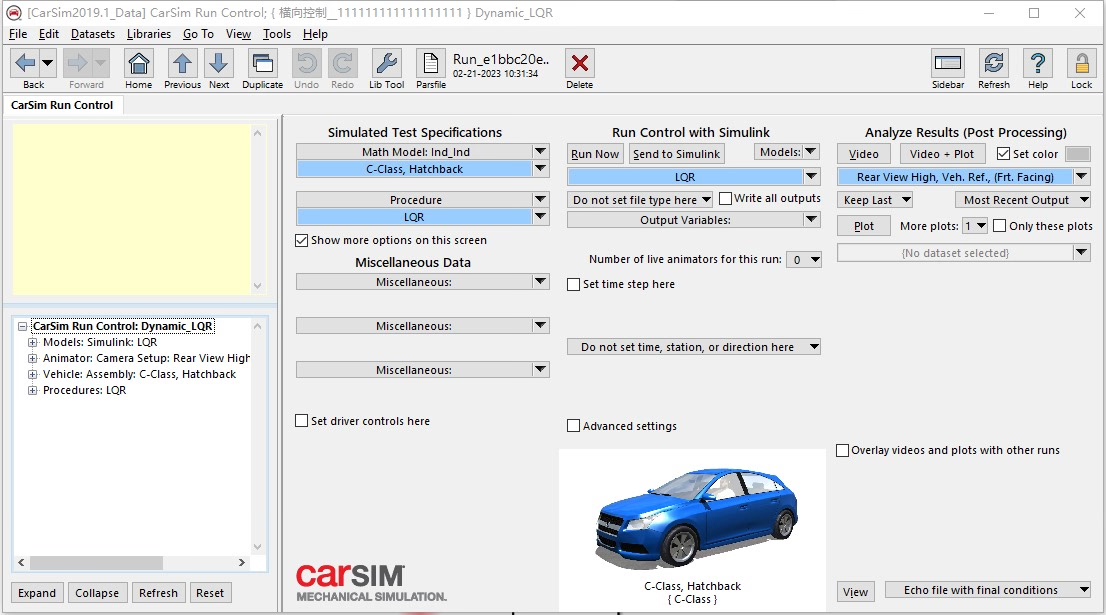The height and width of the screenshot is (615, 1106).
Task: Jump to the Previous dataset icon
Action: pos(183,63)
